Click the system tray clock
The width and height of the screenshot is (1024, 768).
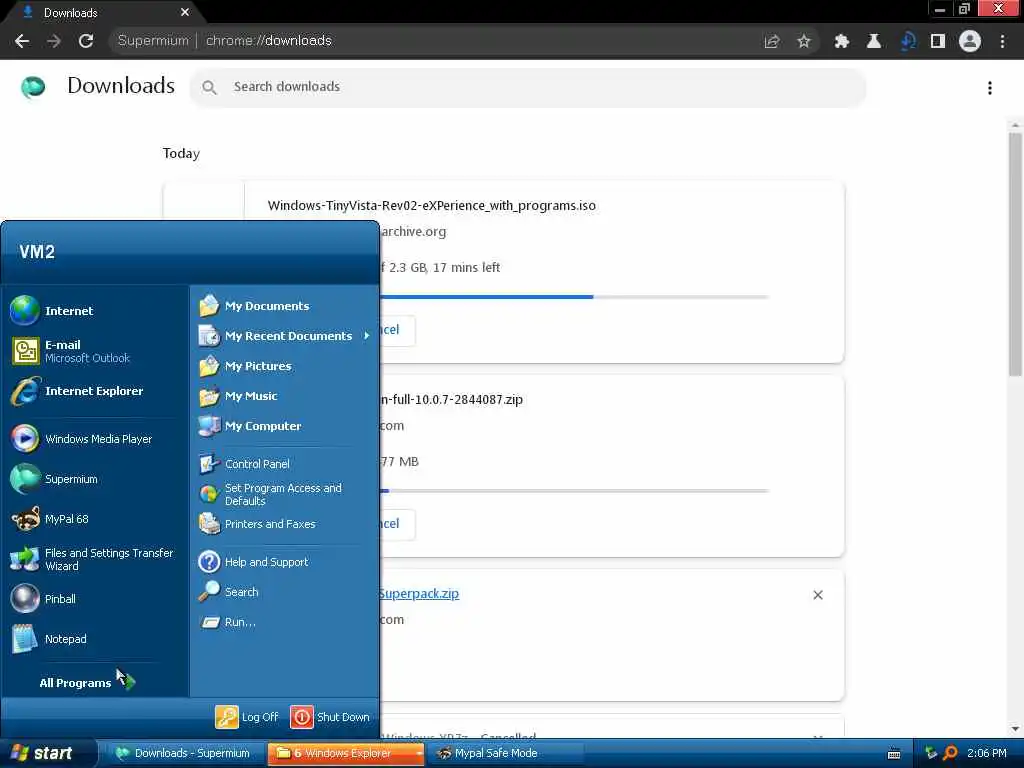[986, 753]
